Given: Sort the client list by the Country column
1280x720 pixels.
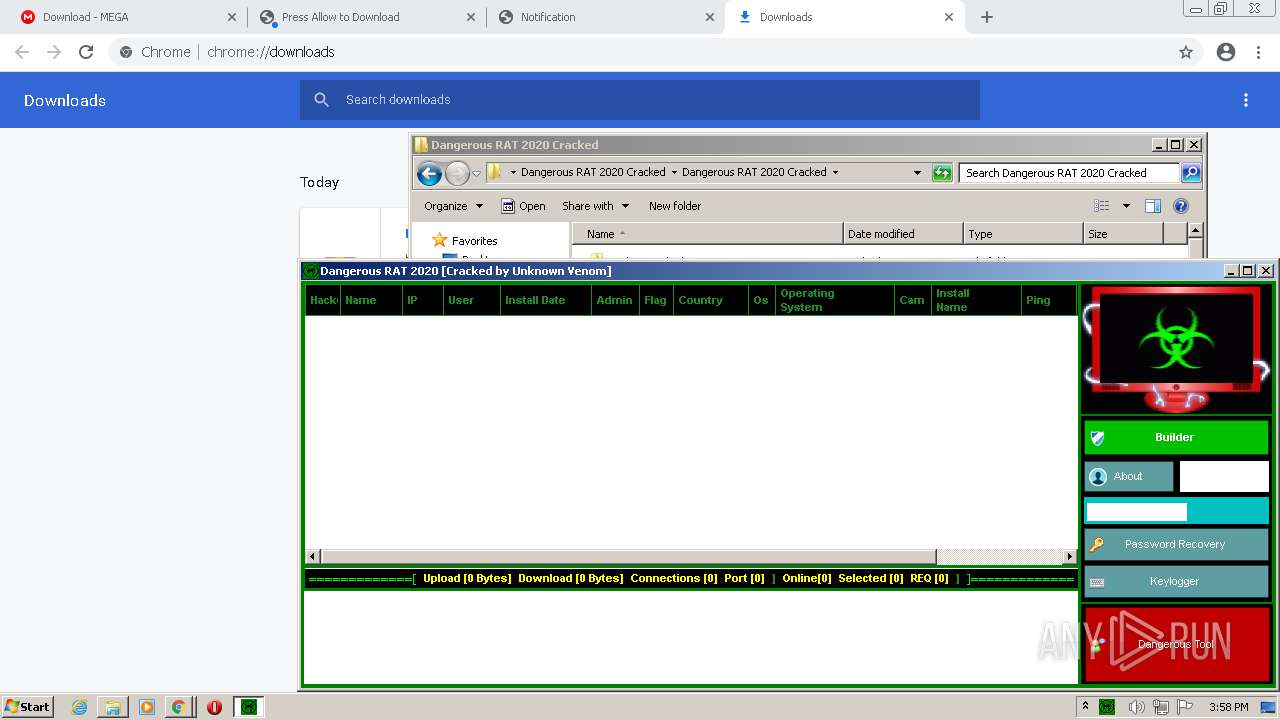Looking at the screenshot, I should (x=711, y=300).
